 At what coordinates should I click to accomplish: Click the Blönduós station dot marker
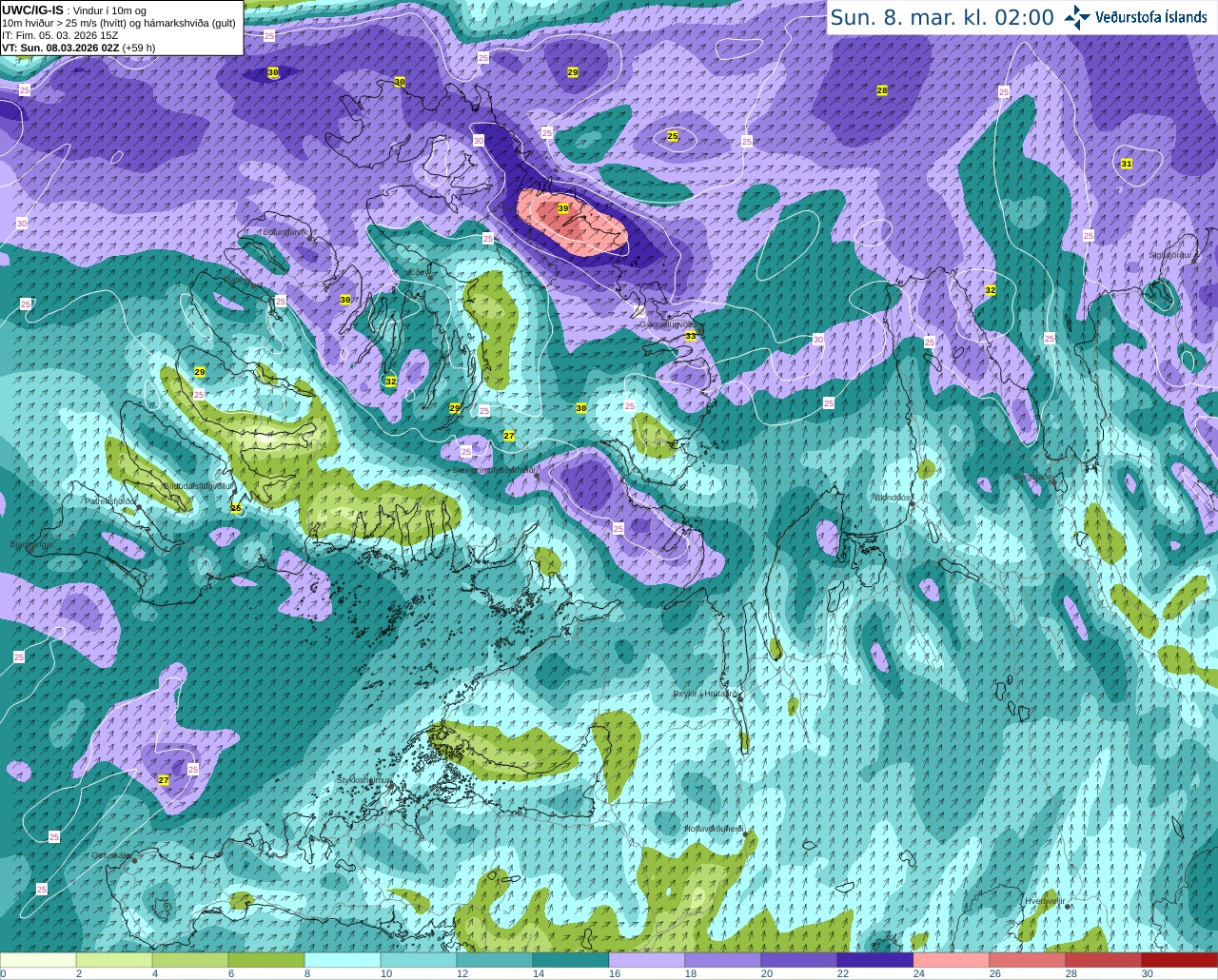click(x=912, y=505)
